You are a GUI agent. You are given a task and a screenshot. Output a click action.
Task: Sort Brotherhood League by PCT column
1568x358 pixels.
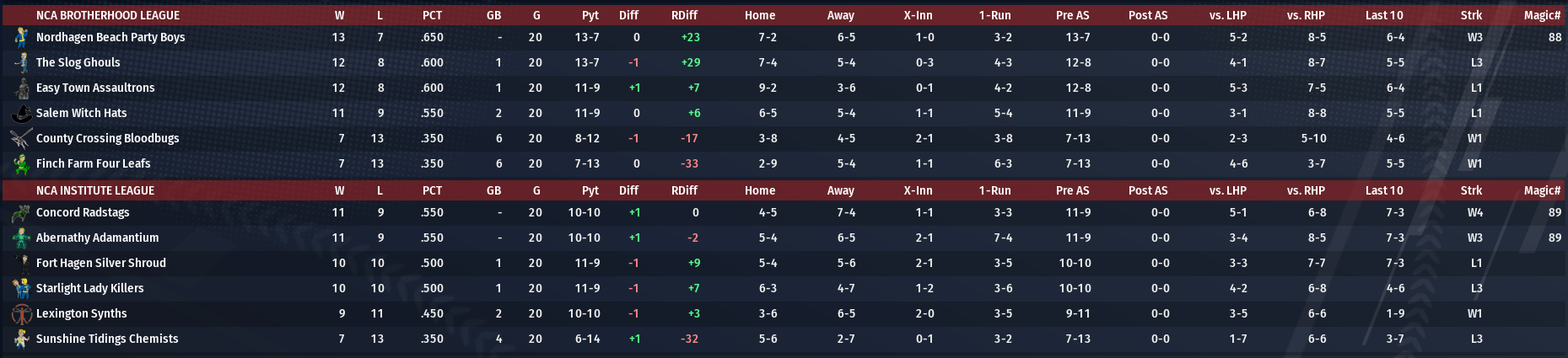pyautogui.click(x=432, y=15)
